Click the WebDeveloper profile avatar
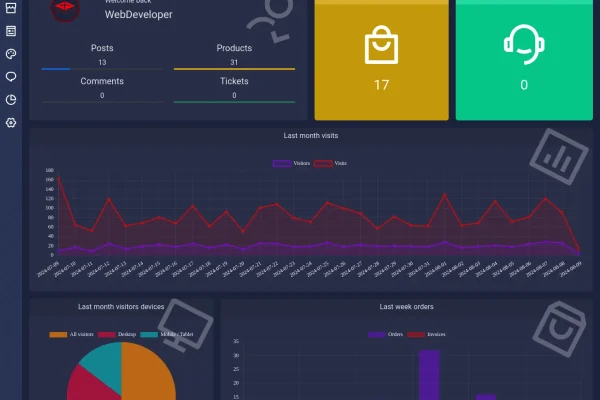The image size is (600, 400). (65, 8)
